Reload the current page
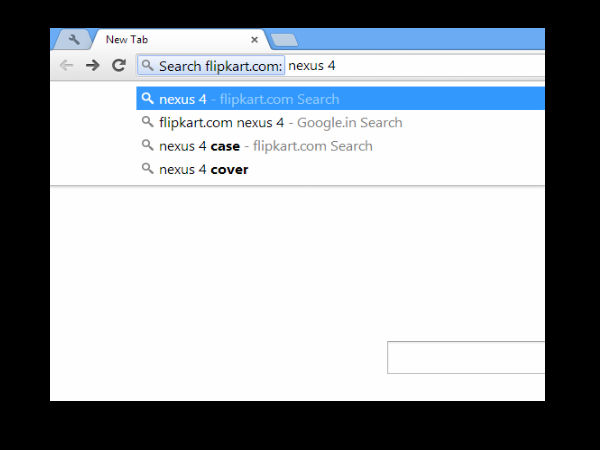This screenshot has width=600, height=450. tap(118, 65)
